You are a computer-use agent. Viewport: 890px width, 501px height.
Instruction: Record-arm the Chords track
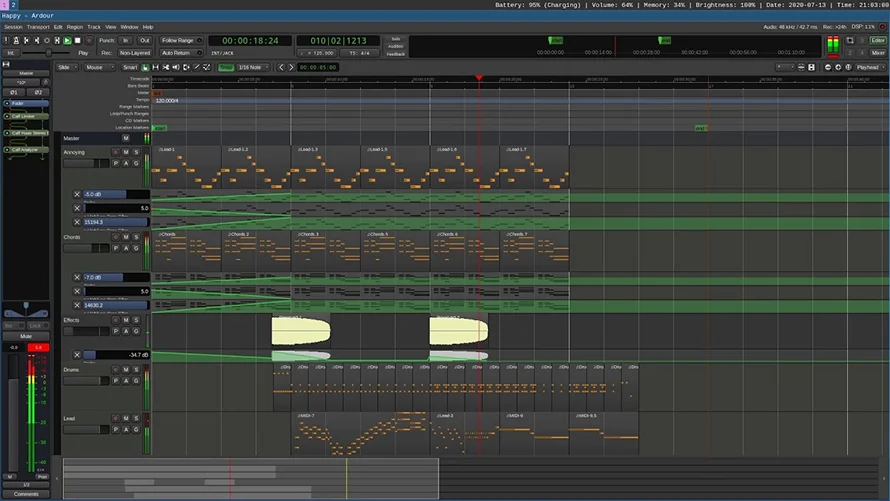click(x=115, y=237)
